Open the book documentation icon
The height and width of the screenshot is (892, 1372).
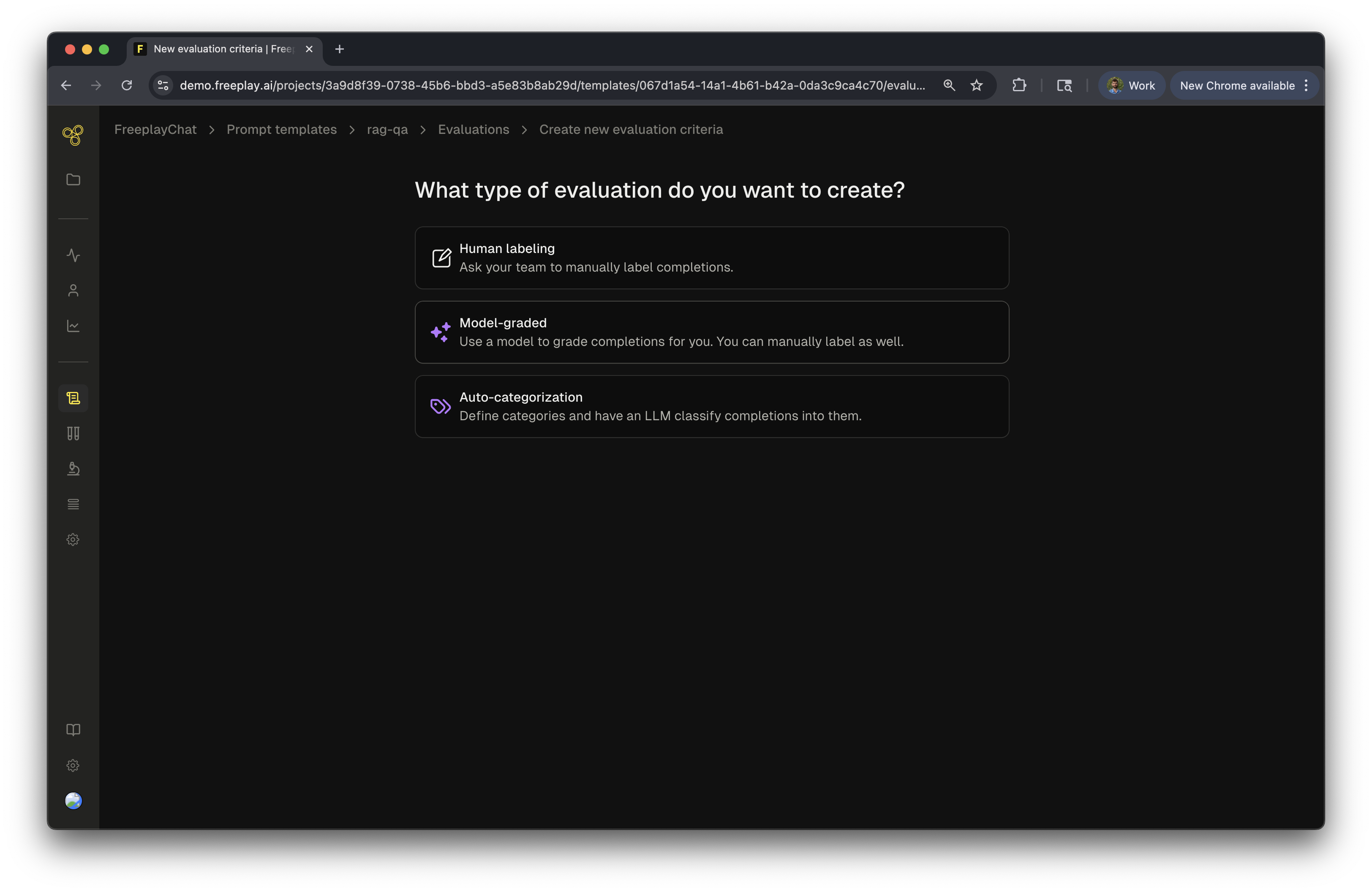pos(73,729)
